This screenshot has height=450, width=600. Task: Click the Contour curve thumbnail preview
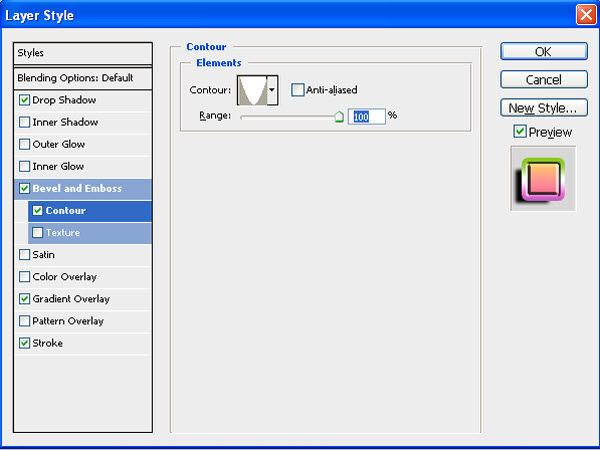tap(251, 90)
